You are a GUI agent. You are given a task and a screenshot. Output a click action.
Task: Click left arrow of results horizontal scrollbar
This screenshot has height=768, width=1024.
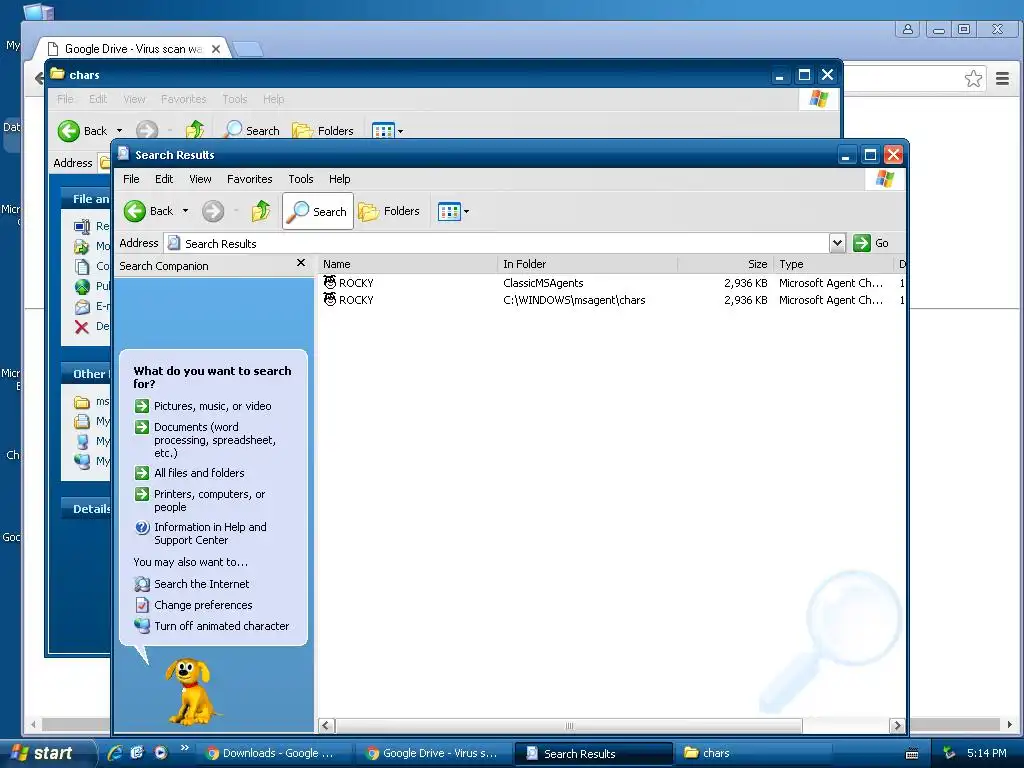[326, 726]
